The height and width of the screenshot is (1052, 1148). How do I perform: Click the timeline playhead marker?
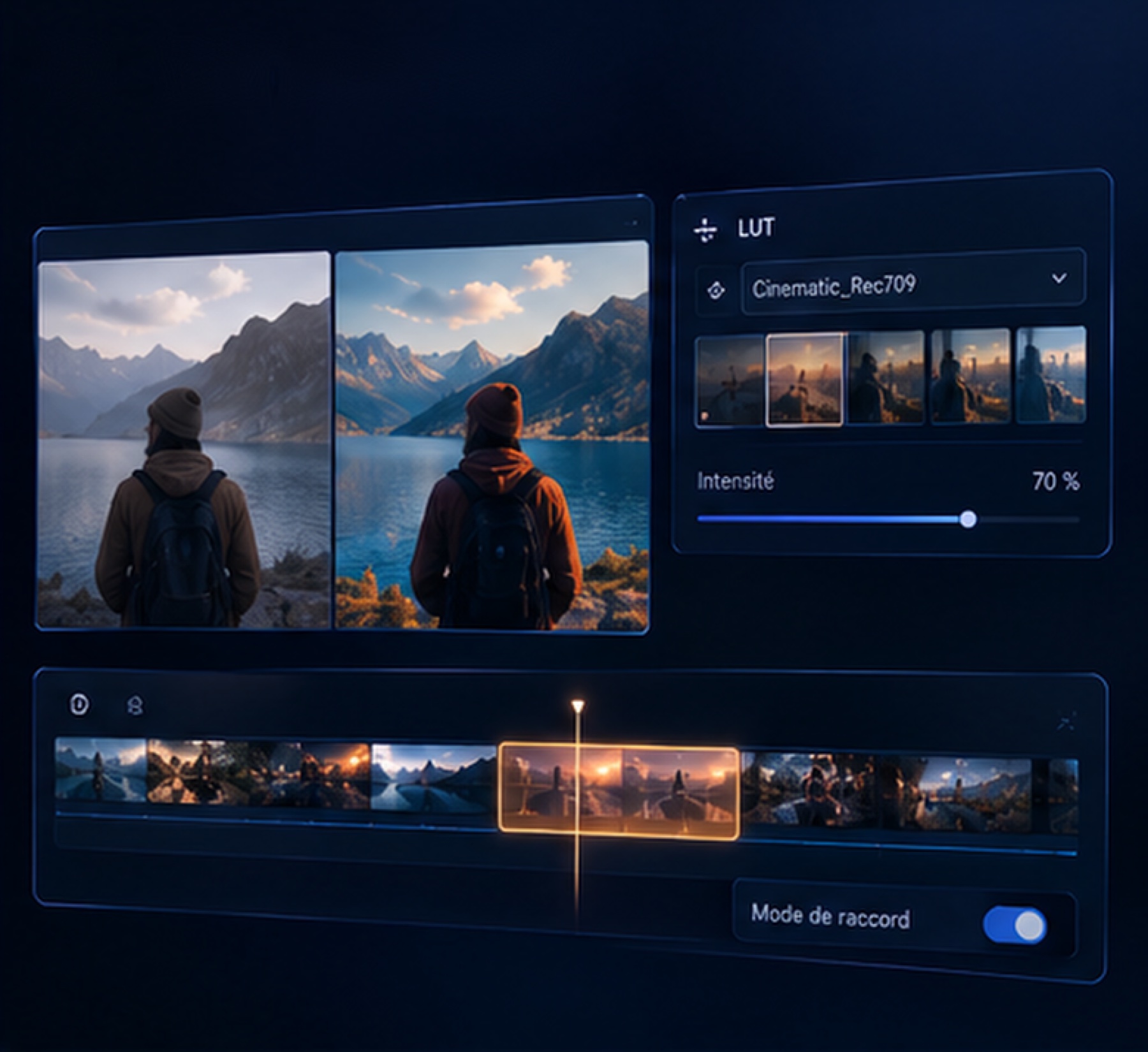click(x=578, y=707)
